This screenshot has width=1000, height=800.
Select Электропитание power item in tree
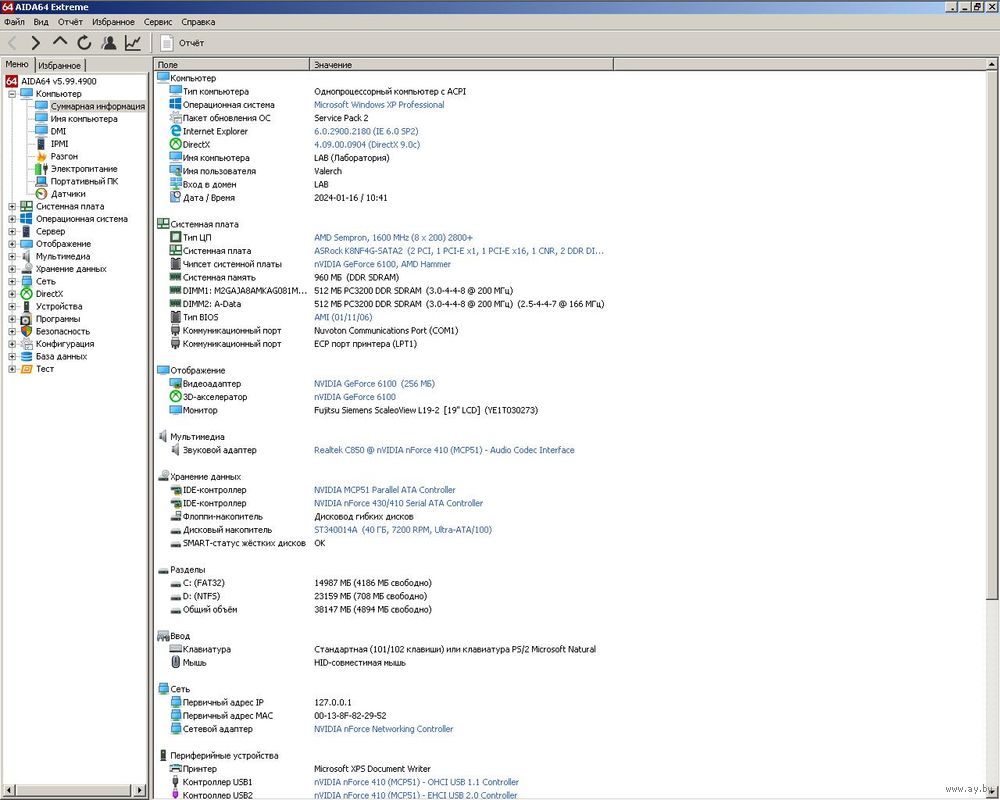click(83, 169)
